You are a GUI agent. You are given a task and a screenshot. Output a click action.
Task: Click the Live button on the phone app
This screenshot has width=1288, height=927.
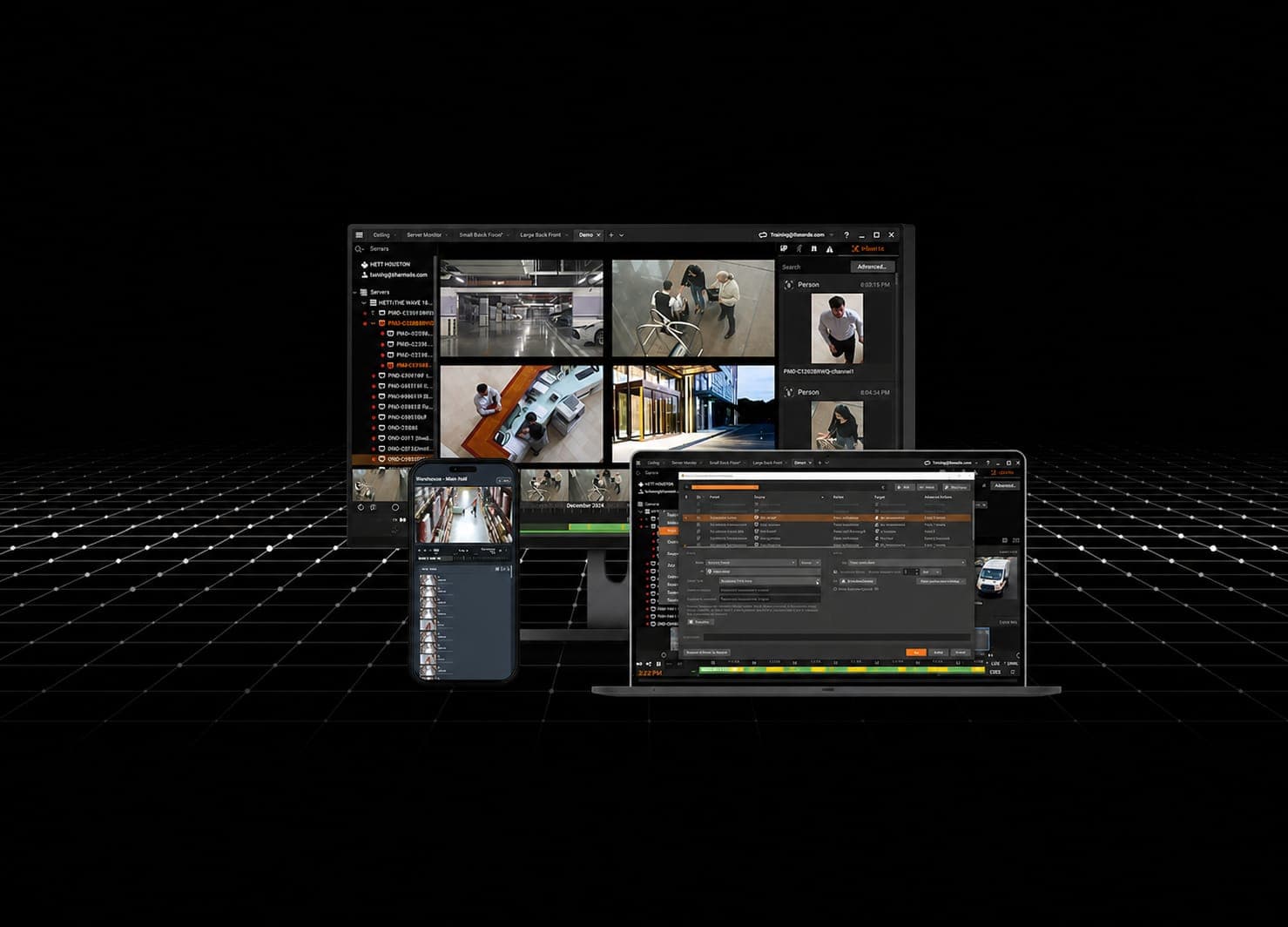click(x=503, y=480)
